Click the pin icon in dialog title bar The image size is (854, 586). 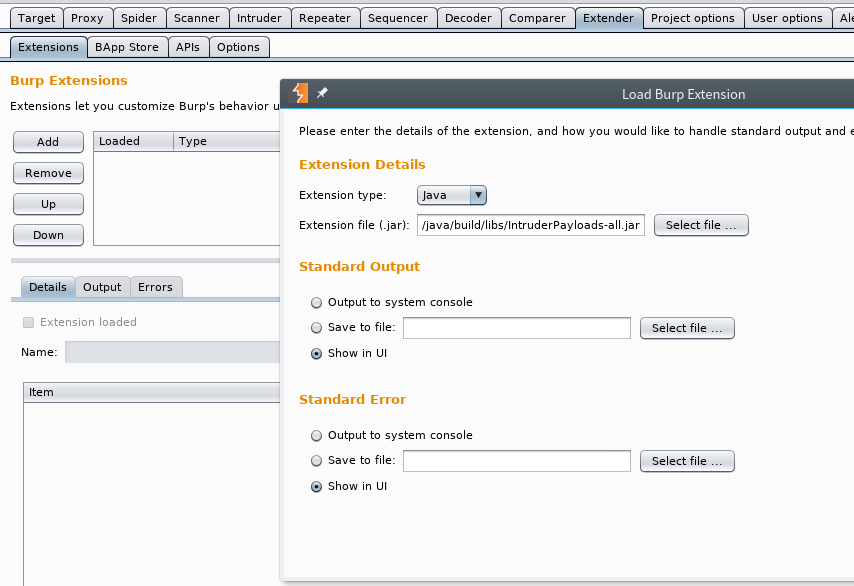(x=322, y=94)
